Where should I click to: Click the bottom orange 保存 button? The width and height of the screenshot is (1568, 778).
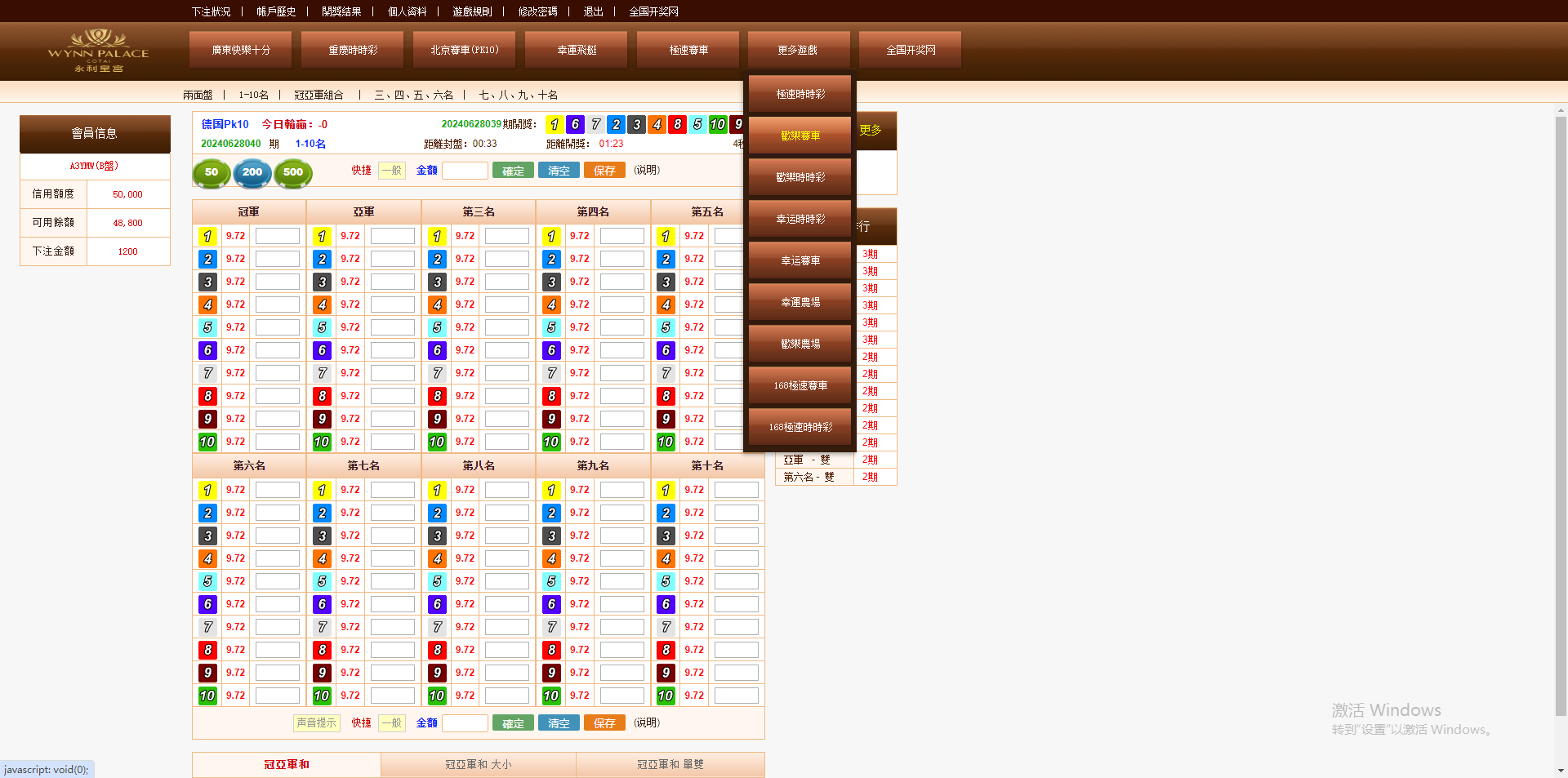tap(604, 723)
